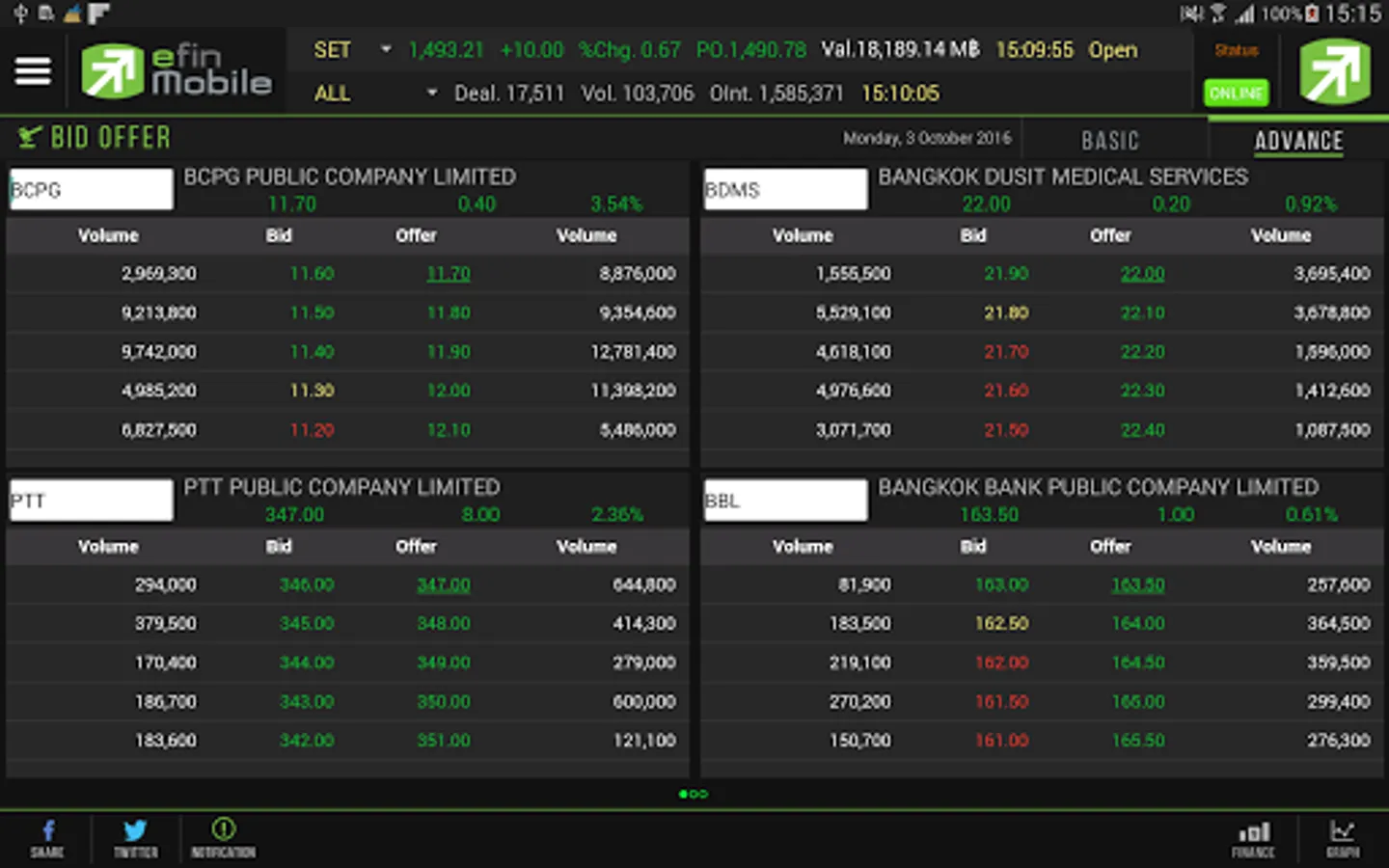Select PTT bid price 346.00
Screen dimensions: 1389x868
[307, 584]
